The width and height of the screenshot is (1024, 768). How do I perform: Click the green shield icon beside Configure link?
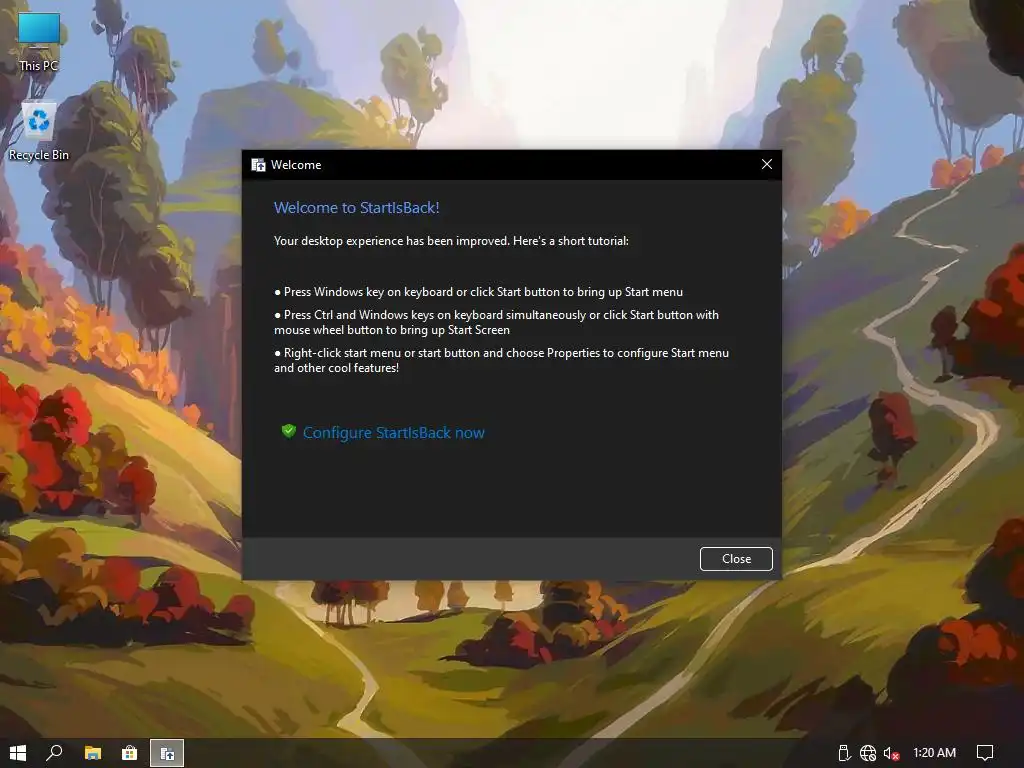288,431
